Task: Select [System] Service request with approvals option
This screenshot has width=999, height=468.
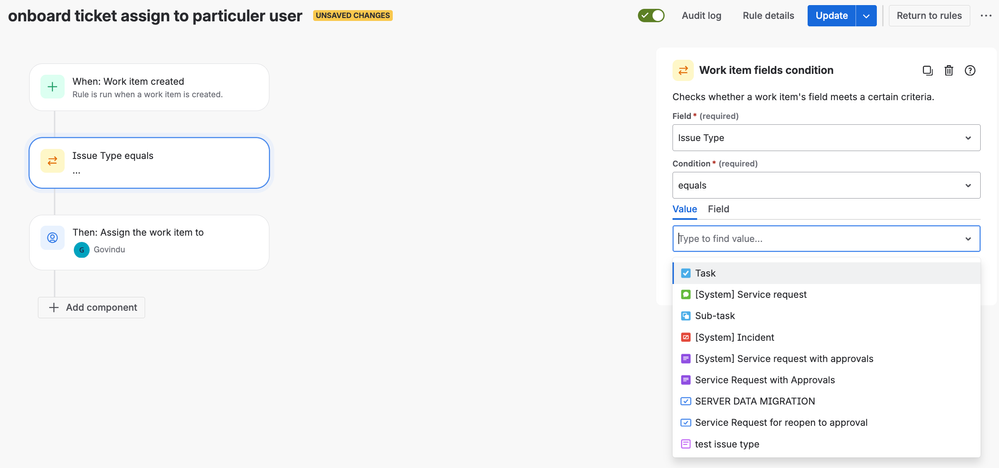Action: click(x=826, y=358)
